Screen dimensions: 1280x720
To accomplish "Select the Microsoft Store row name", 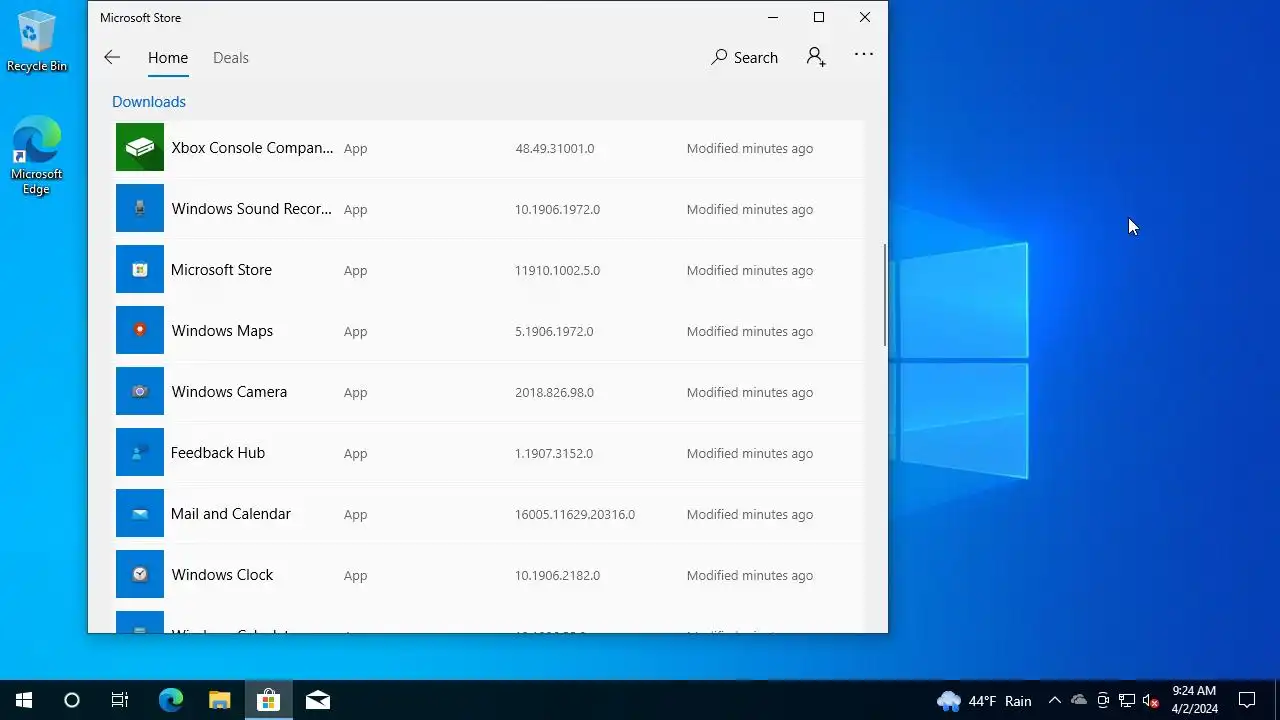I will click(x=221, y=270).
